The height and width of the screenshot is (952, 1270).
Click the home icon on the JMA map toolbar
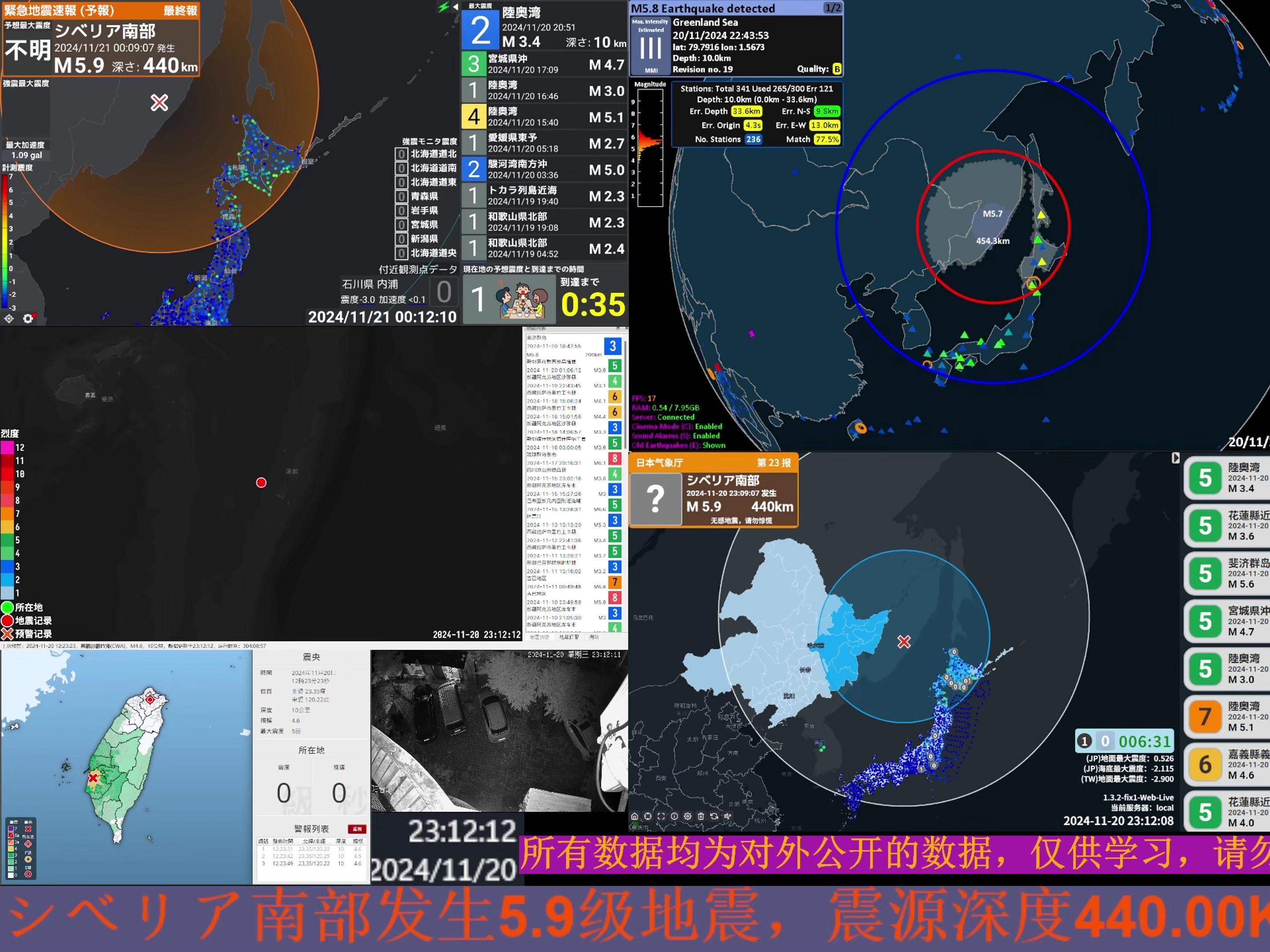click(x=634, y=816)
